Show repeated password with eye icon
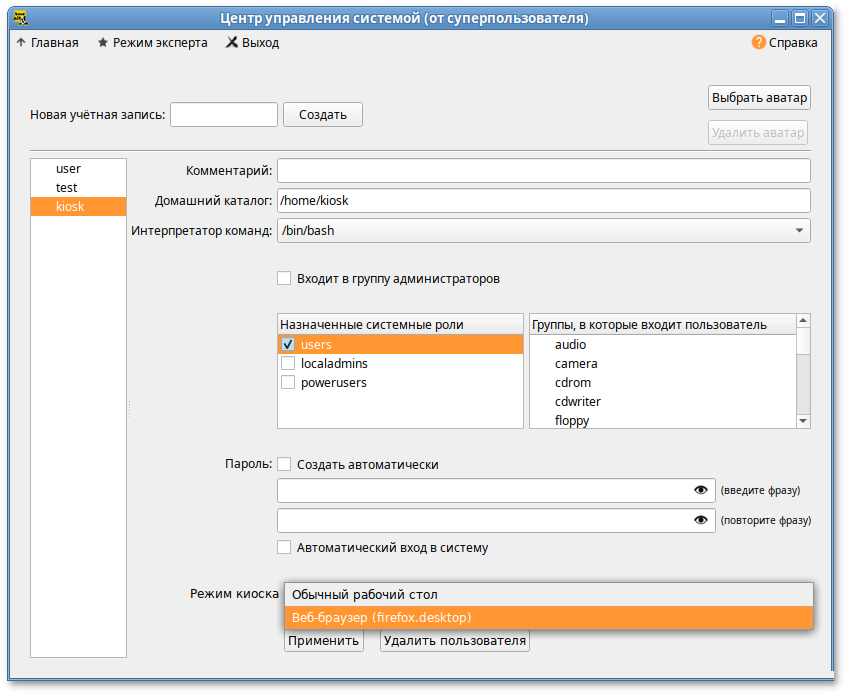847x695 pixels. tap(700, 520)
